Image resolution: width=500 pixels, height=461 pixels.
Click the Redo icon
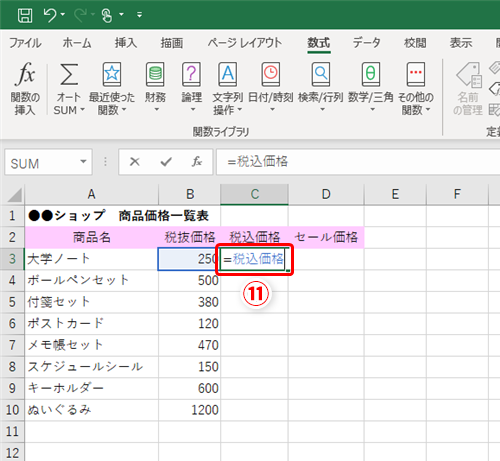pyautogui.click(x=80, y=15)
